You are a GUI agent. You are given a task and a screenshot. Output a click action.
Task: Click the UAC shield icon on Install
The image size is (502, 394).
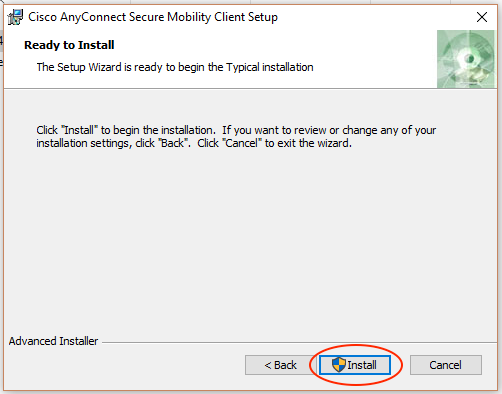339,365
